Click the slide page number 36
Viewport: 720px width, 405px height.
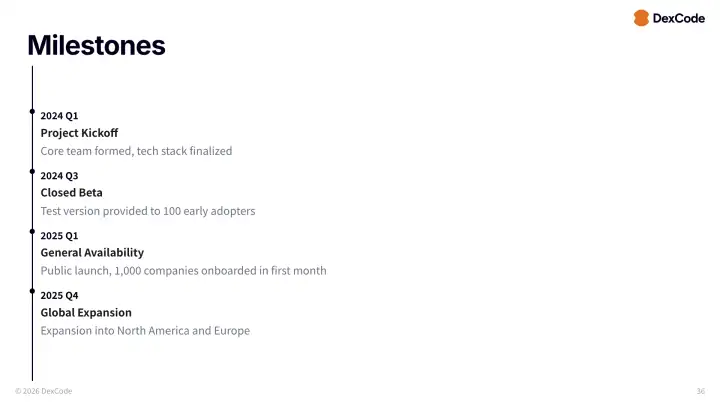tap(700, 391)
